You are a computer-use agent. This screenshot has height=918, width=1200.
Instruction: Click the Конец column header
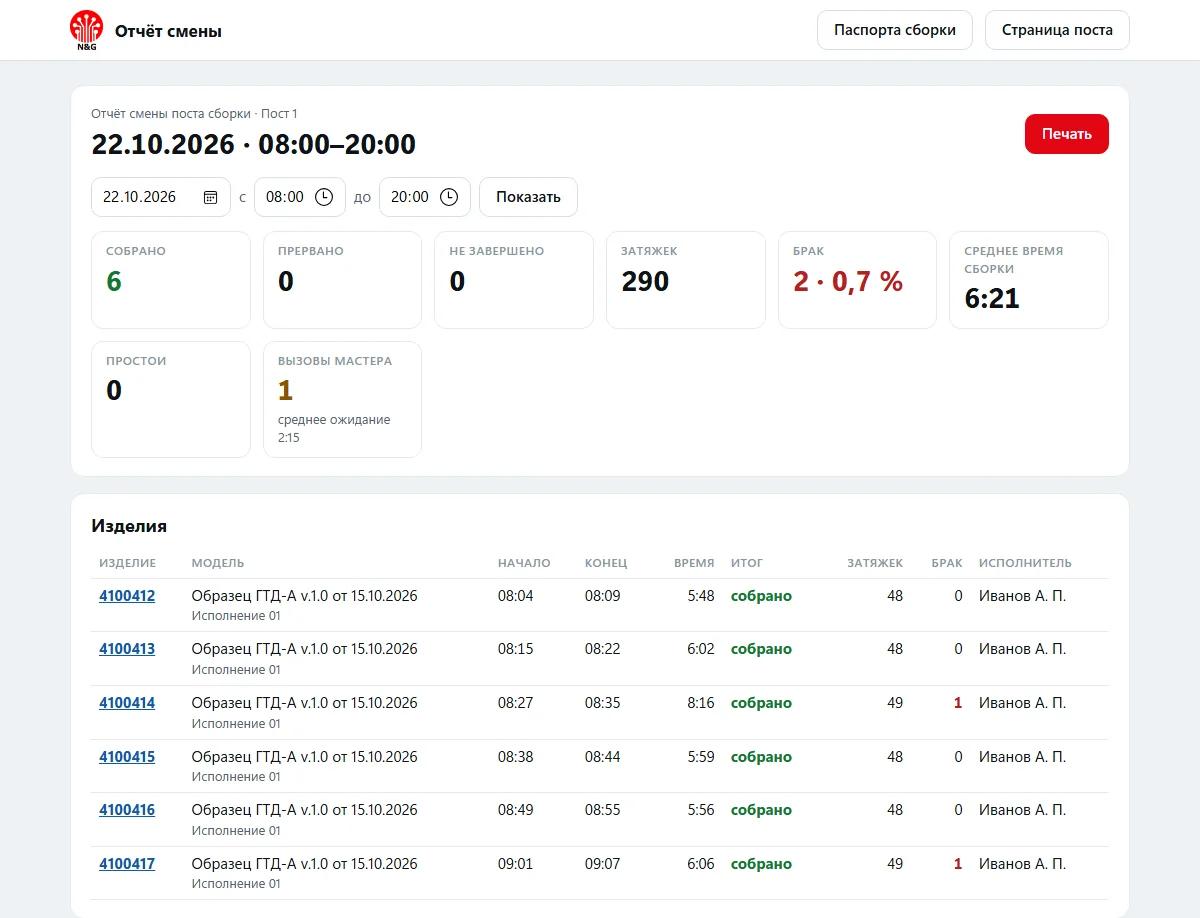click(606, 563)
